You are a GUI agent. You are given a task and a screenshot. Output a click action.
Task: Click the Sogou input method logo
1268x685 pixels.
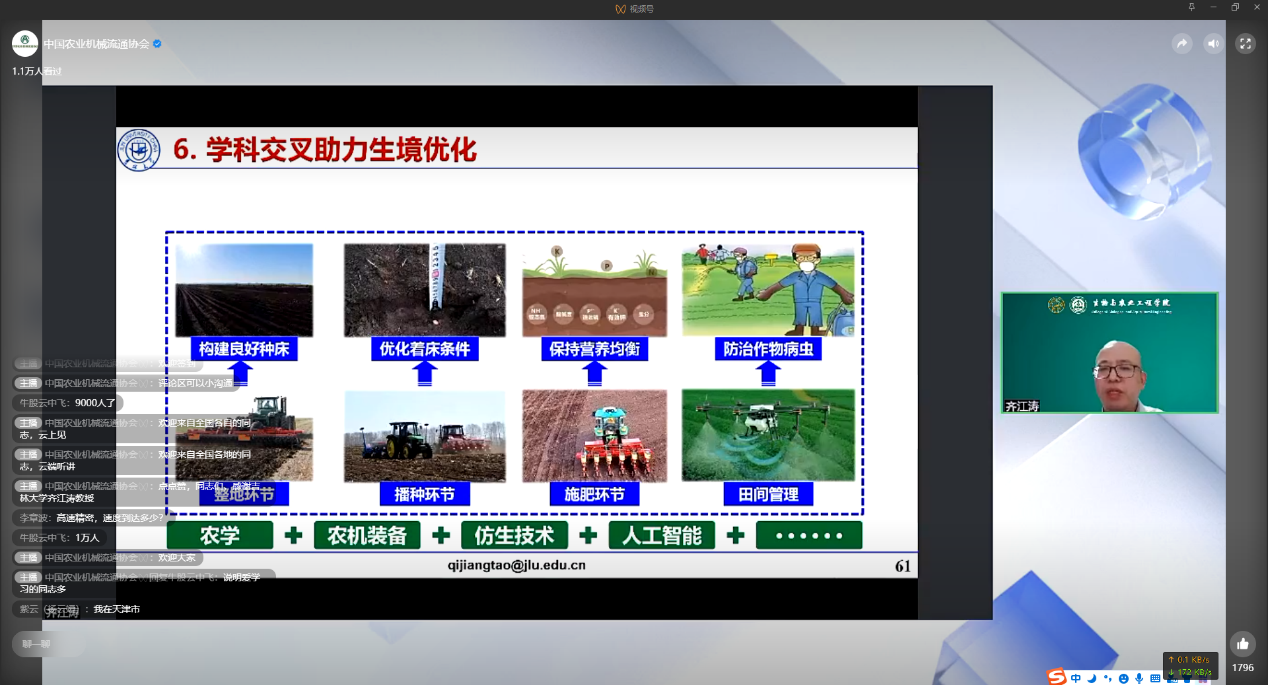(1057, 677)
